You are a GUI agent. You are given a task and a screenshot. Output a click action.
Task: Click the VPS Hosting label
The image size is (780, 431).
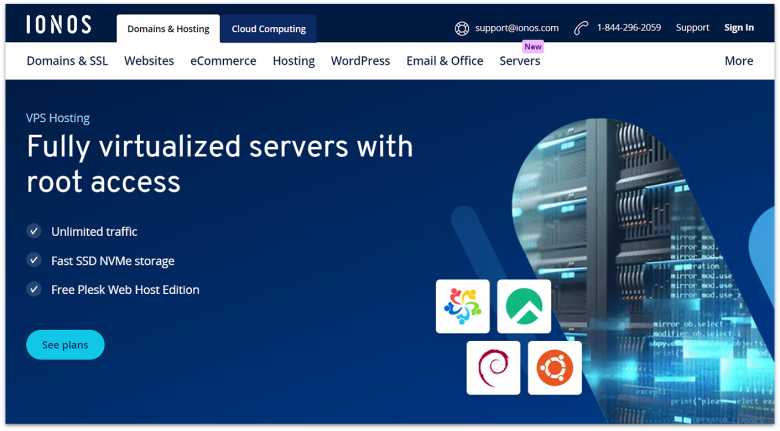click(x=58, y=118)
